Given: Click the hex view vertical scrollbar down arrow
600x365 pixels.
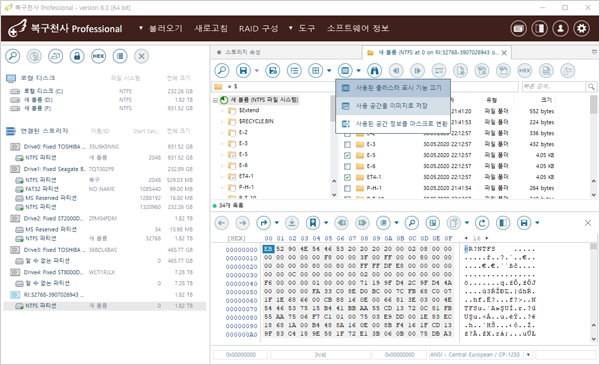Looking at the screenshot, I should point(593,339).
